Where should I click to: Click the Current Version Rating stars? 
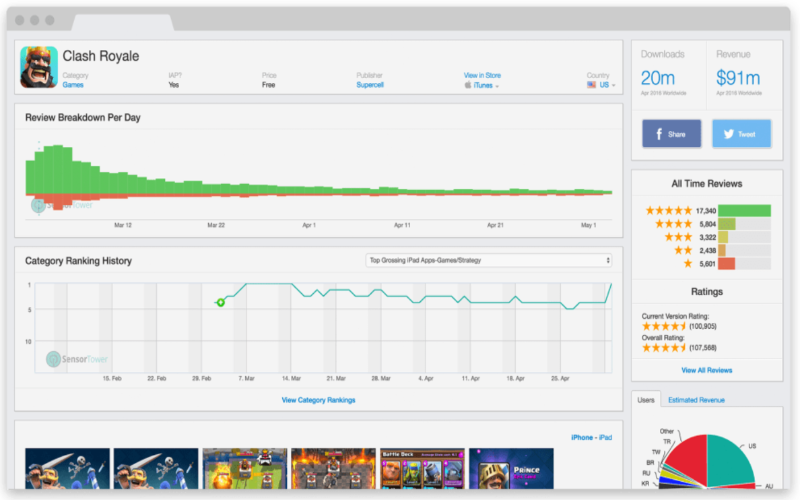664,327
